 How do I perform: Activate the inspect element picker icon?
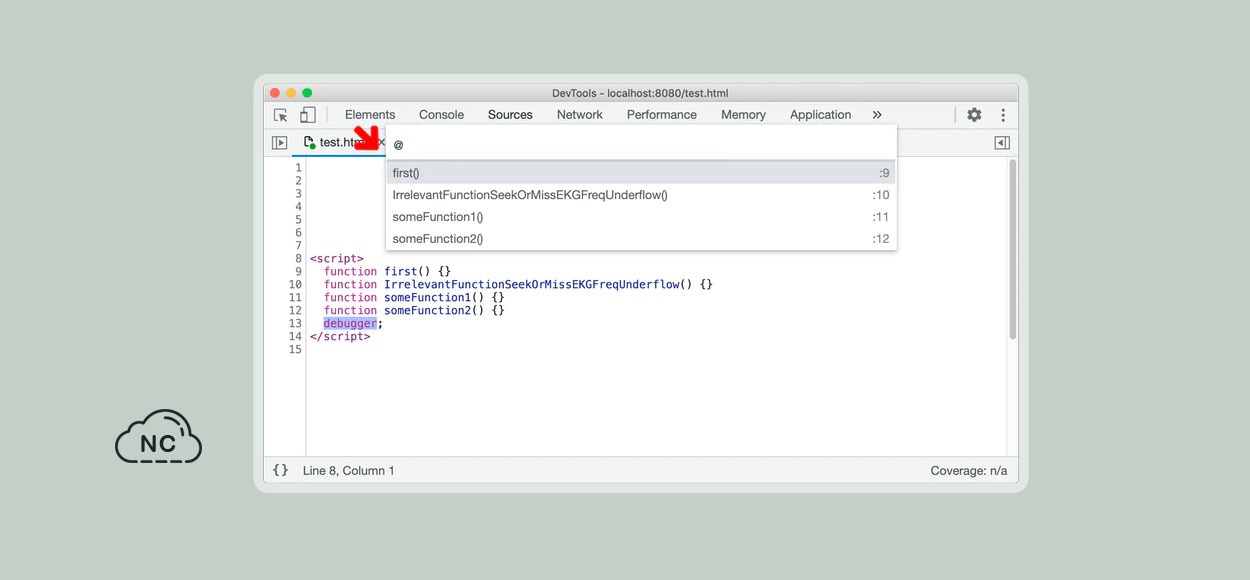tap(281, 115)
